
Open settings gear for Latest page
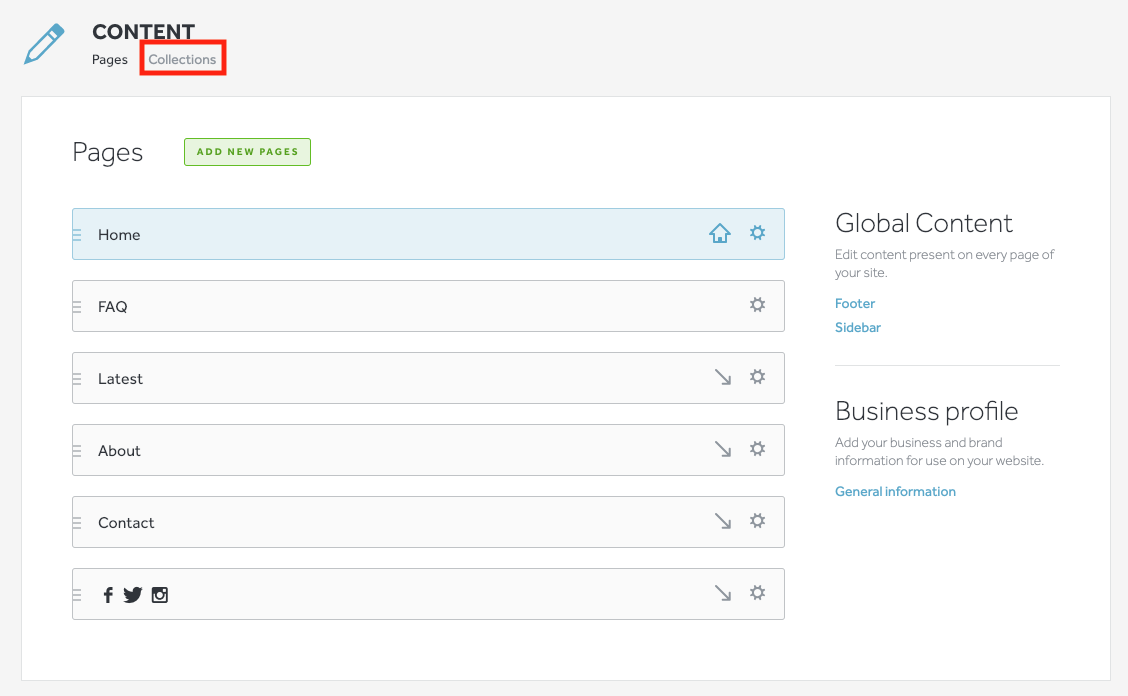[x=758, y=376]
